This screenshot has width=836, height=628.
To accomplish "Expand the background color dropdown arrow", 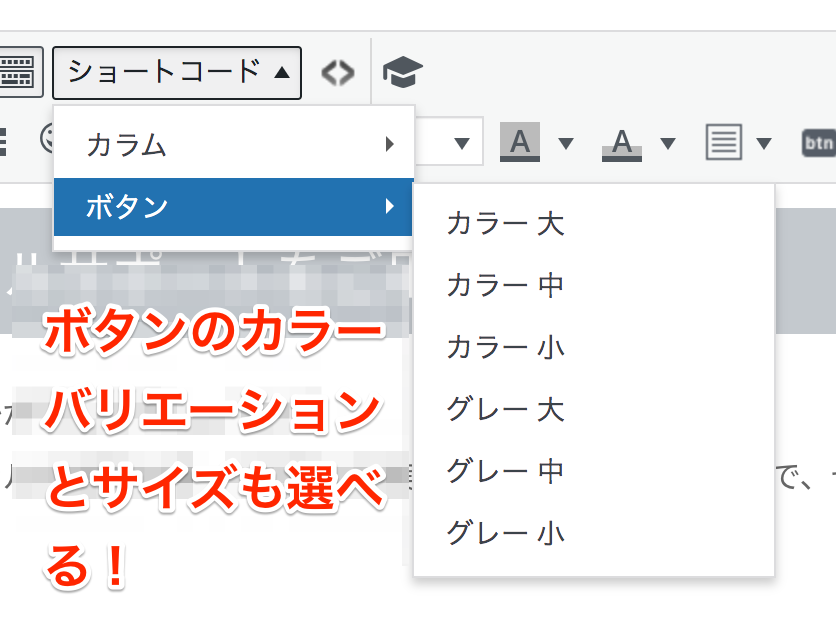I will pyautogui.click(x=566, y=143).
